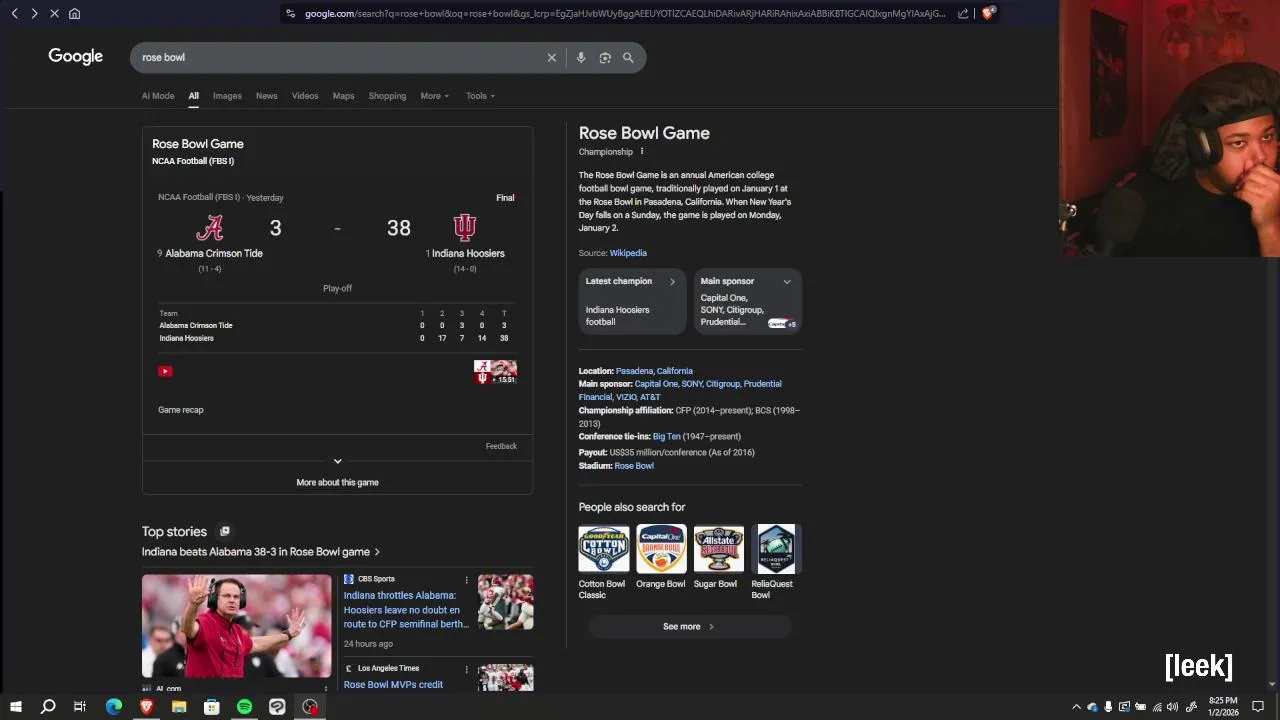Image resolution: width=1280 pixels, height=720 pixels.
Task: Start voice search with microphone icon
Action: [x=581, y=58]
